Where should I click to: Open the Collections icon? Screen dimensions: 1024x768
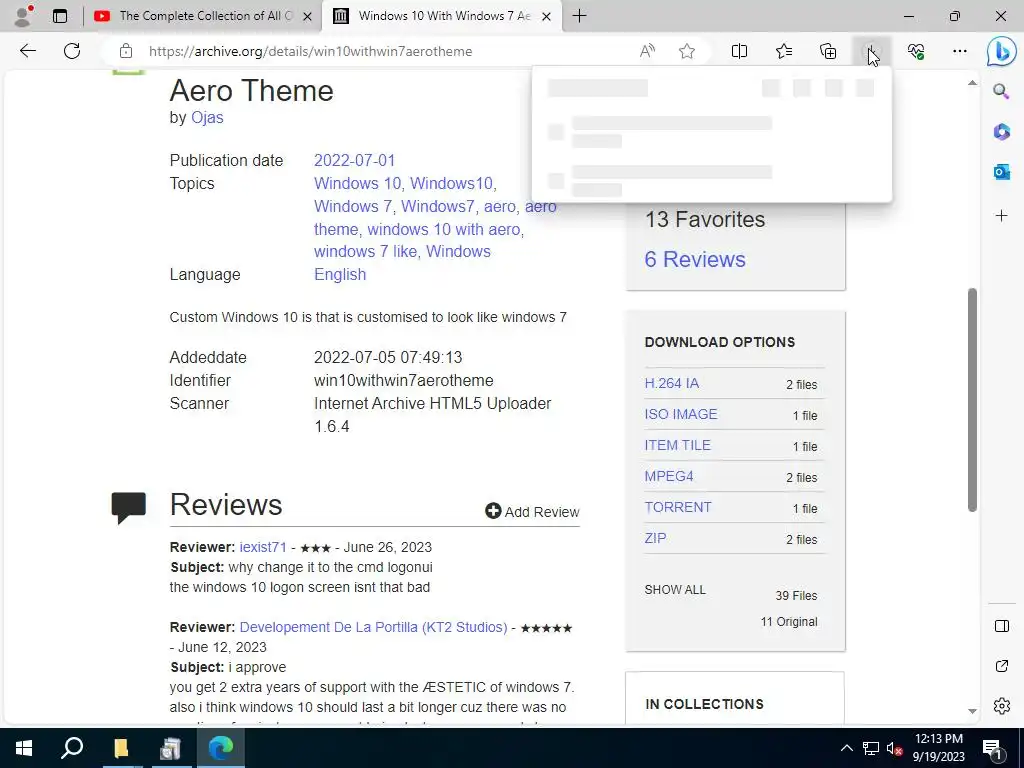pyautogui.click(x=828, y=51)
